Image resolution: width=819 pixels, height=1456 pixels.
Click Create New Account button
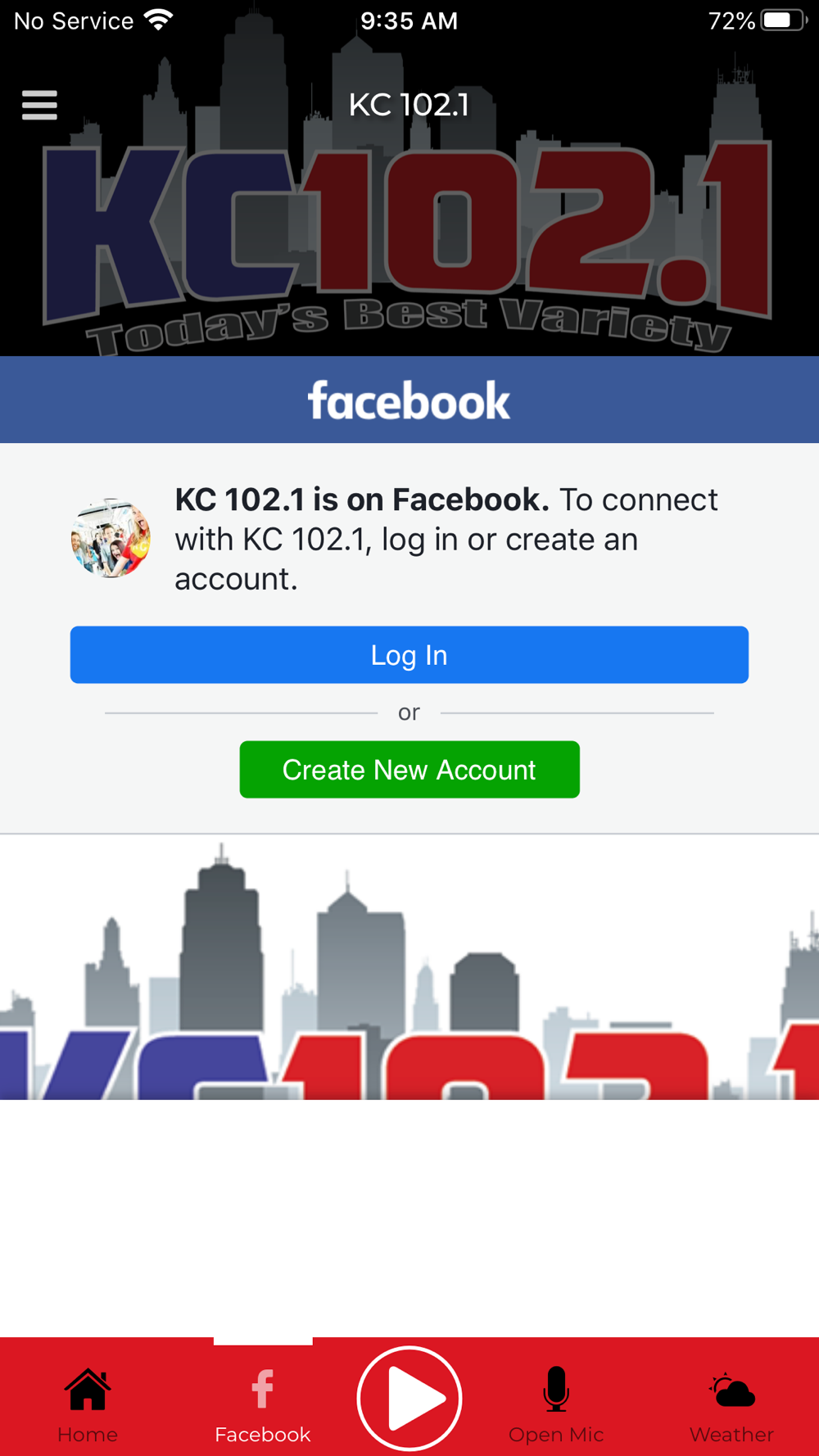tap(409, 770)
